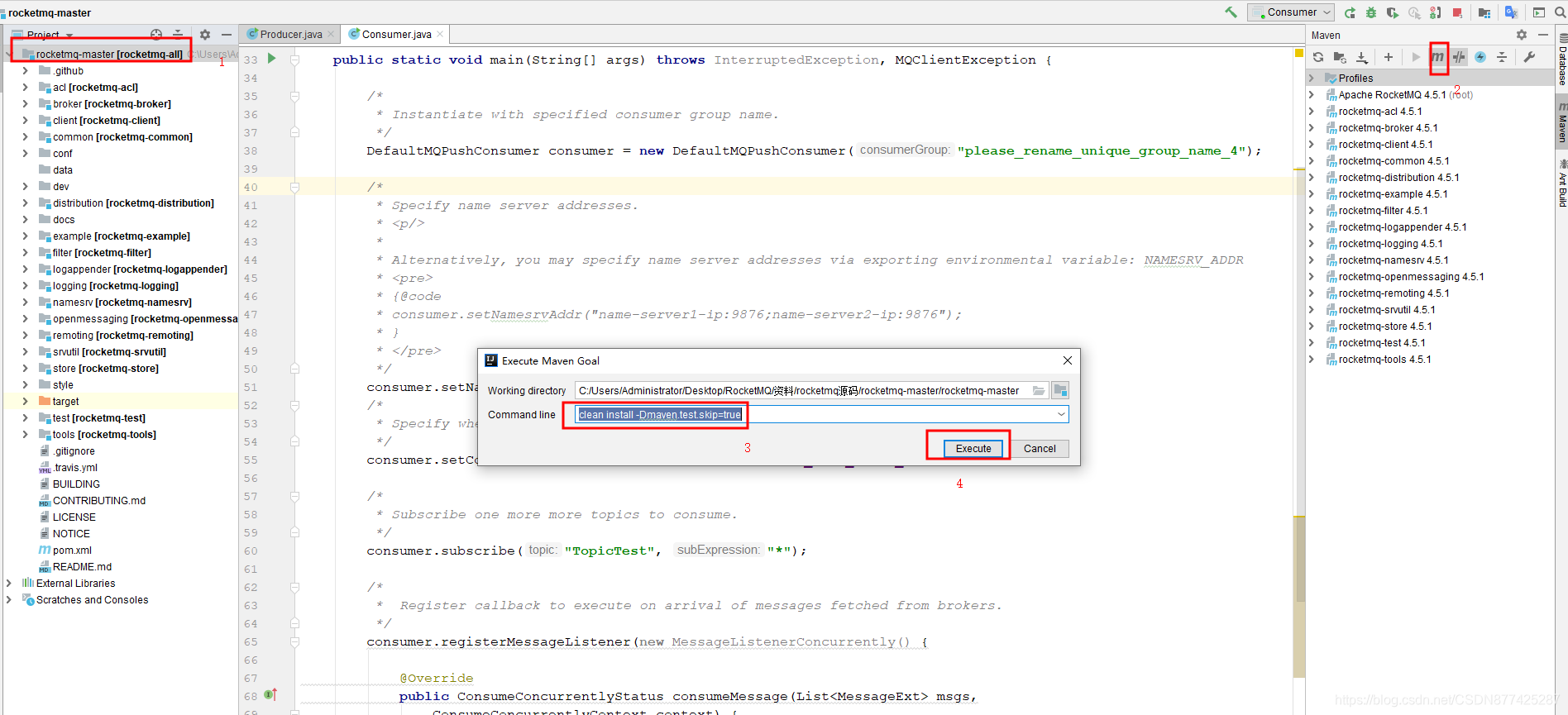
Task: Click Download Sources icon in Maven toolbar
Action: tap(1362, 57)
